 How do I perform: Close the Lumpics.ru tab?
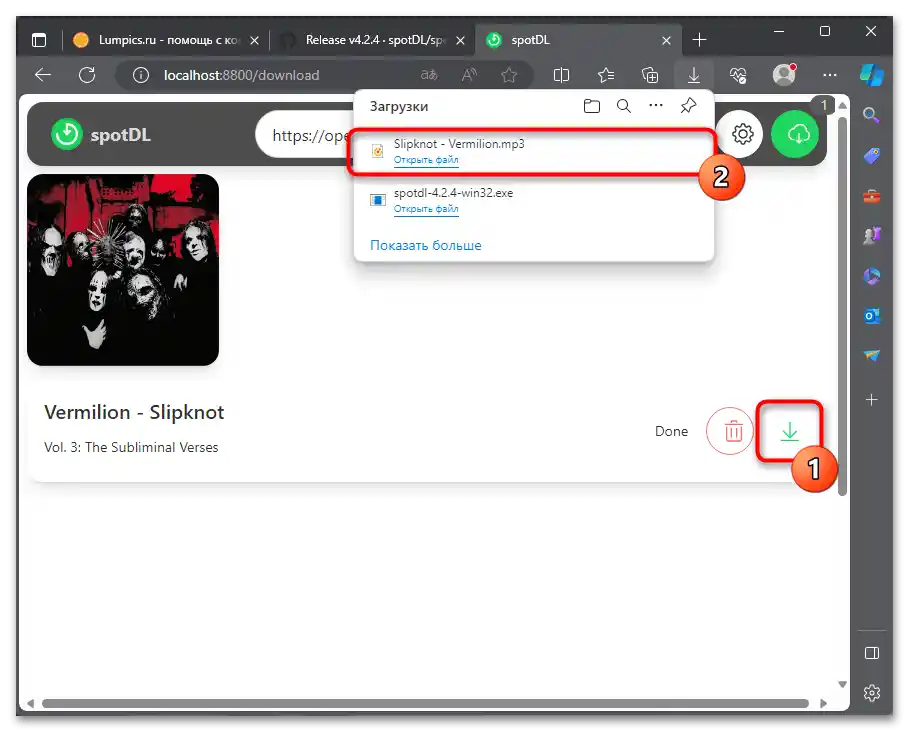[x=254, y=41]
